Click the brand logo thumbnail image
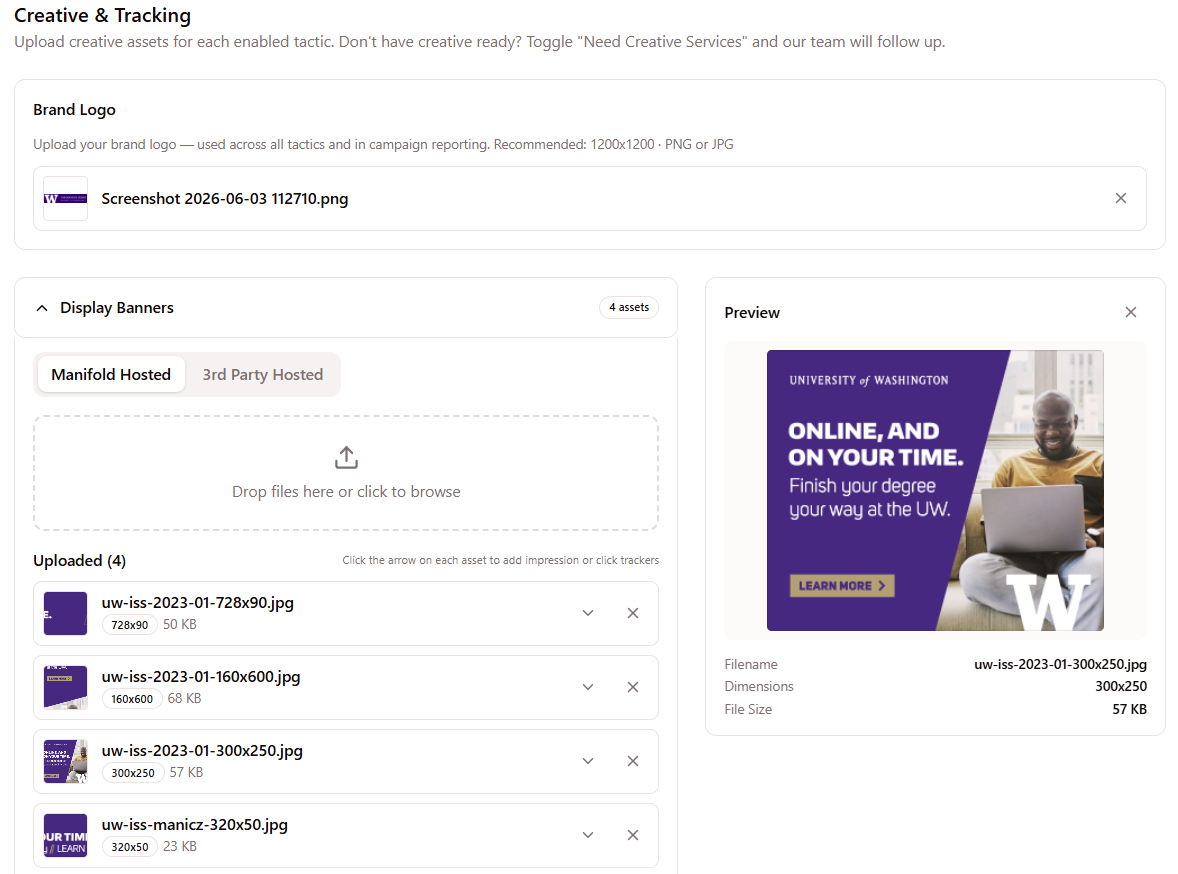This screenshot has height=874, width=1178. click(x=65, y=198)
